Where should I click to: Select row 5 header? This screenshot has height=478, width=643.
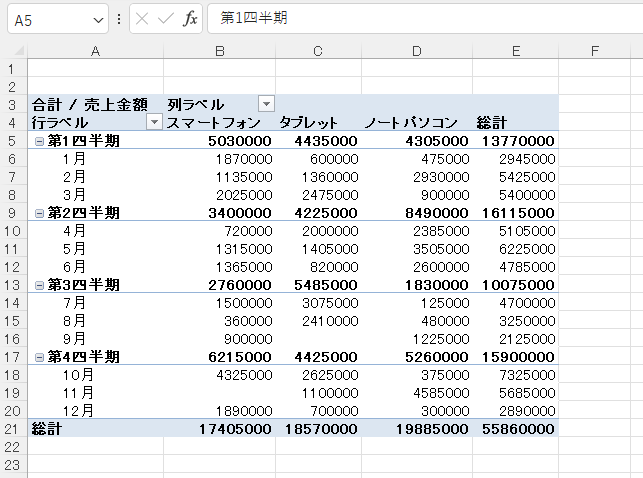(12, 141)
